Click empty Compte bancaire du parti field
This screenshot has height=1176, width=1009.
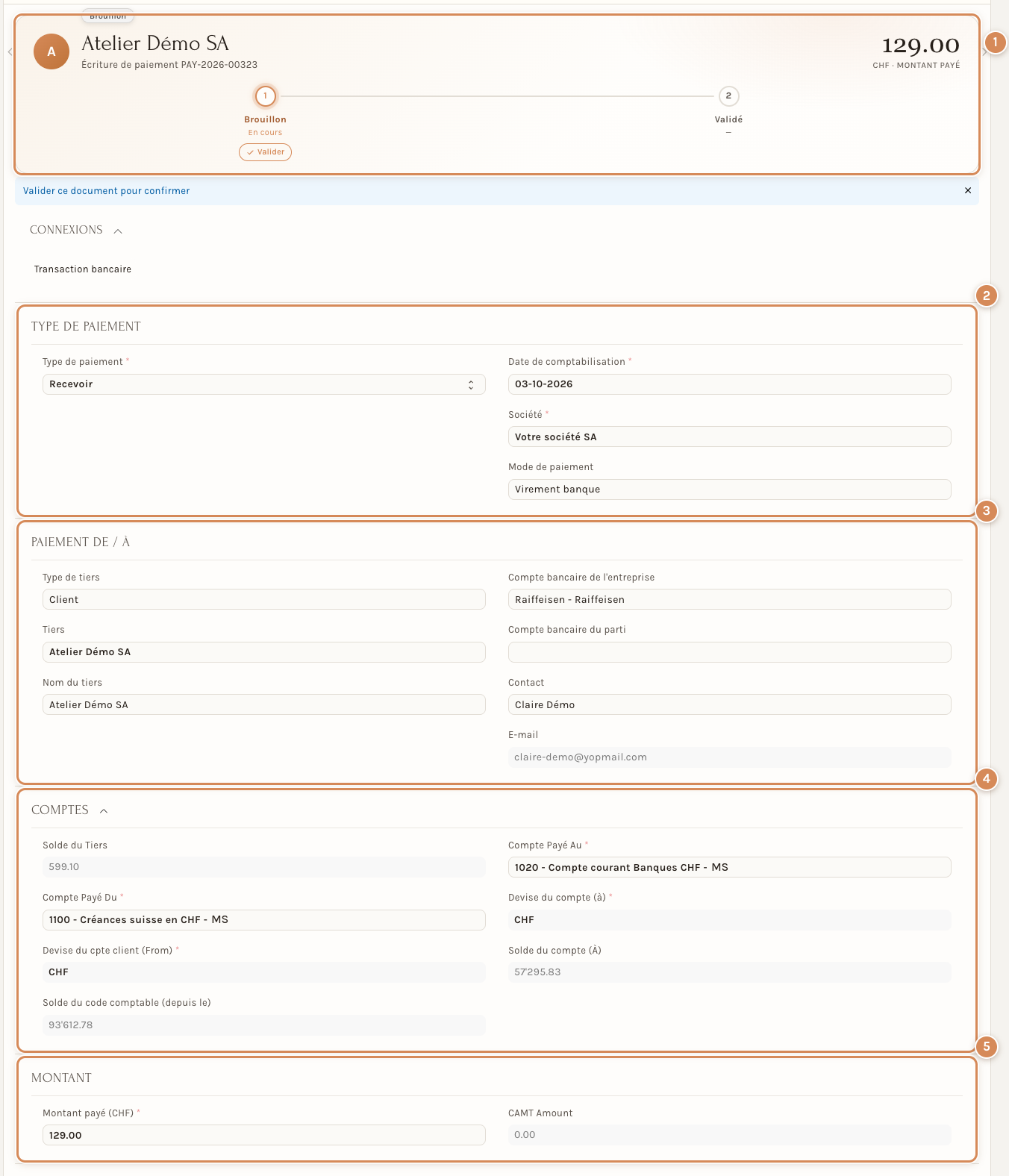click(729, 652)
